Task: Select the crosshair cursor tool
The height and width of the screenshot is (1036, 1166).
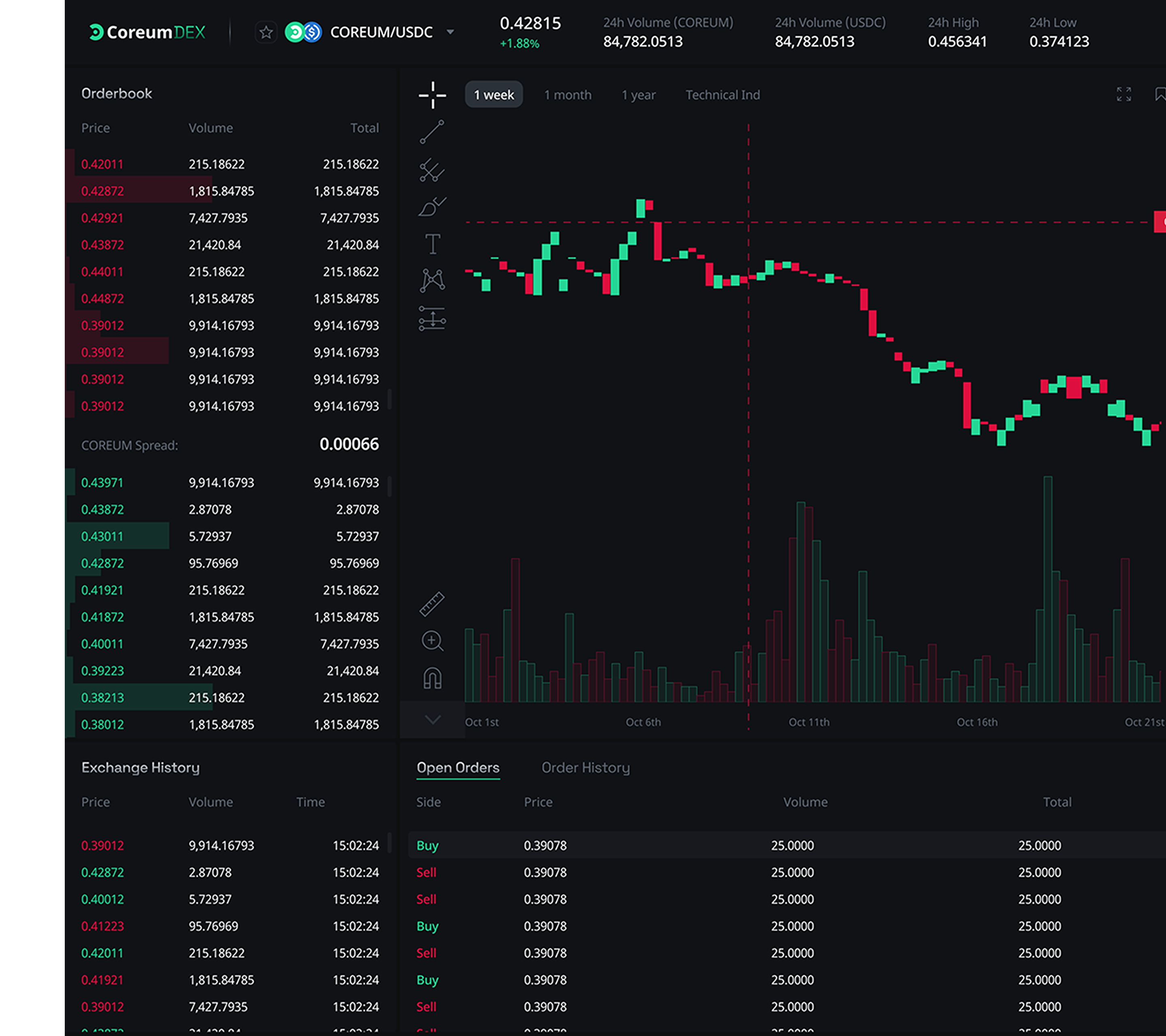Action: [x=432, y=95]
